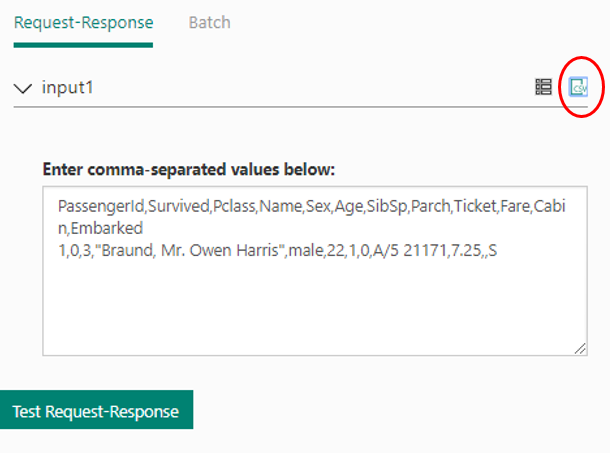Select the Request-Response tab
The image size is (610, 453).
click(x=84, y=22)
